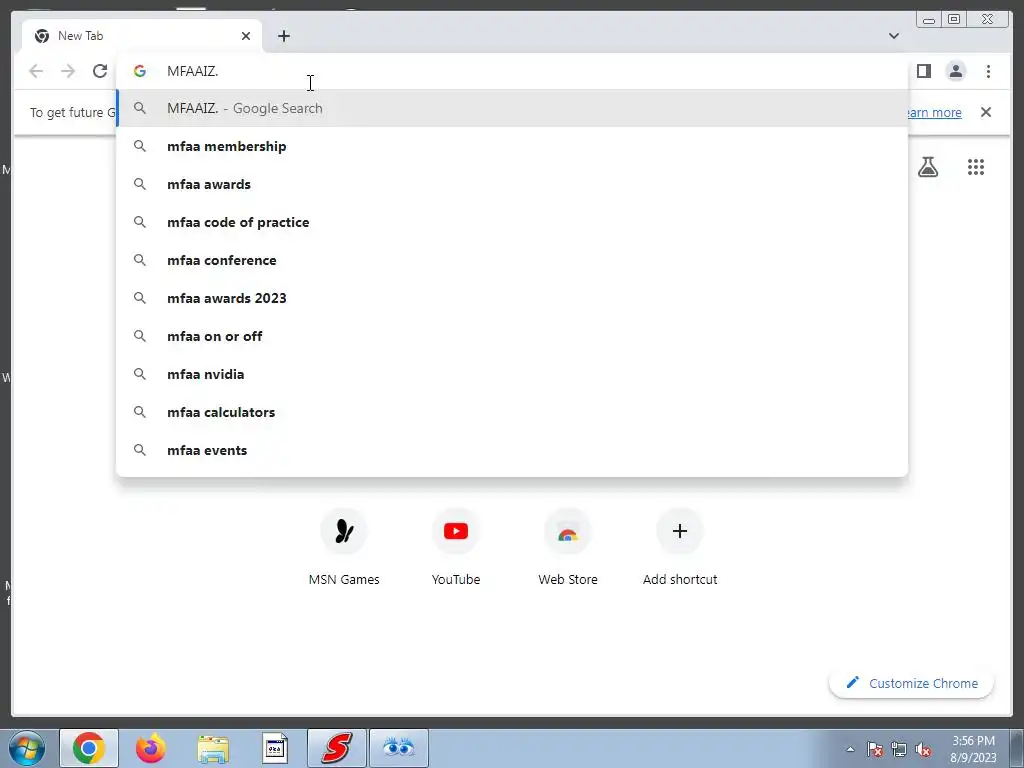Open the blue eyes taskbar app
The height and width of the screenshot is (768, 1024).
click(x=399, y=748)
